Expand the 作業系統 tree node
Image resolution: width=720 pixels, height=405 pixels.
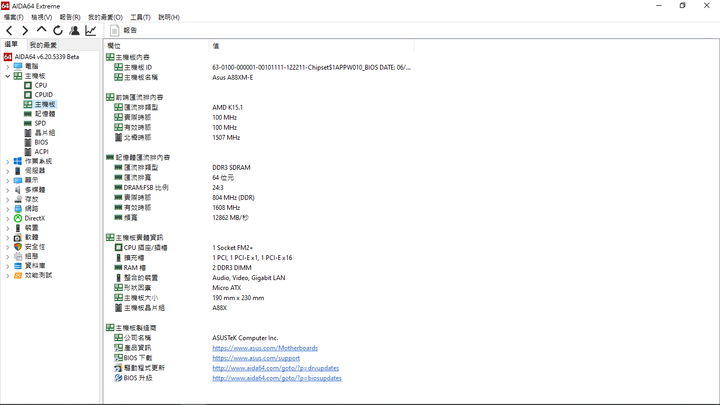[x=7, y=162]
